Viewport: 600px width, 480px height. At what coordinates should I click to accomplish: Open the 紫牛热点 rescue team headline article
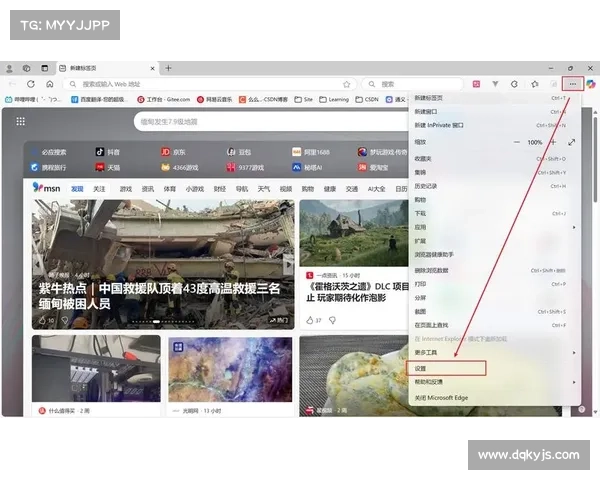pos(160,296)
